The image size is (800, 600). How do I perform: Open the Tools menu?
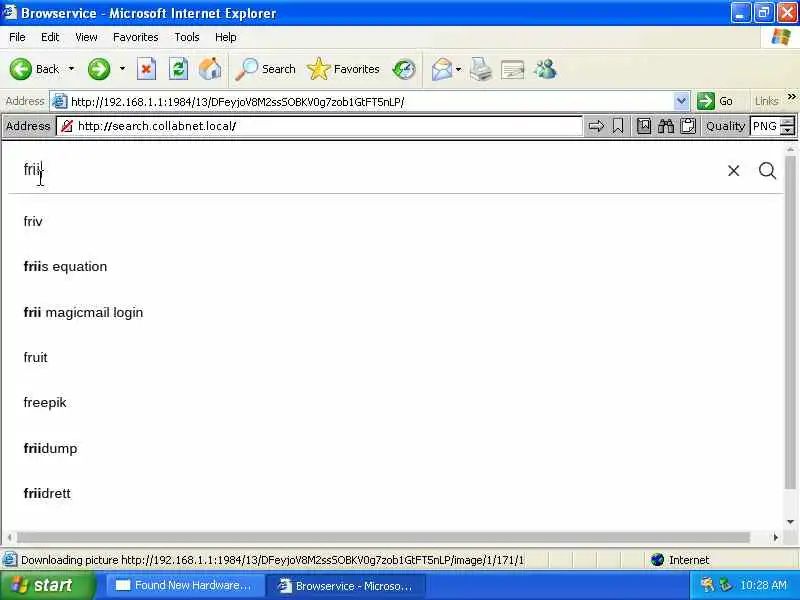coord(187,37)
